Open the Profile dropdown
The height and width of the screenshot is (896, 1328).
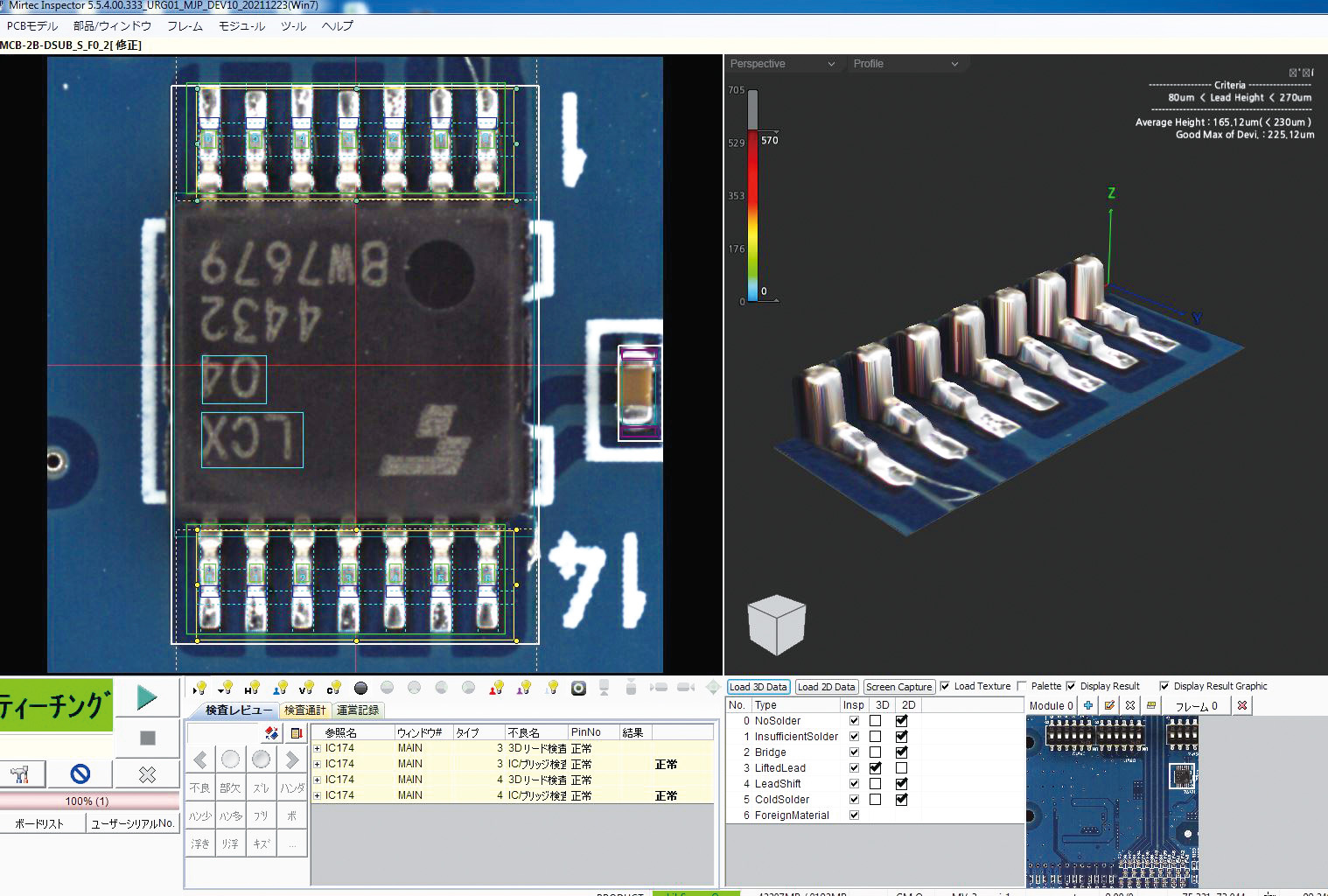click(905, 64)
